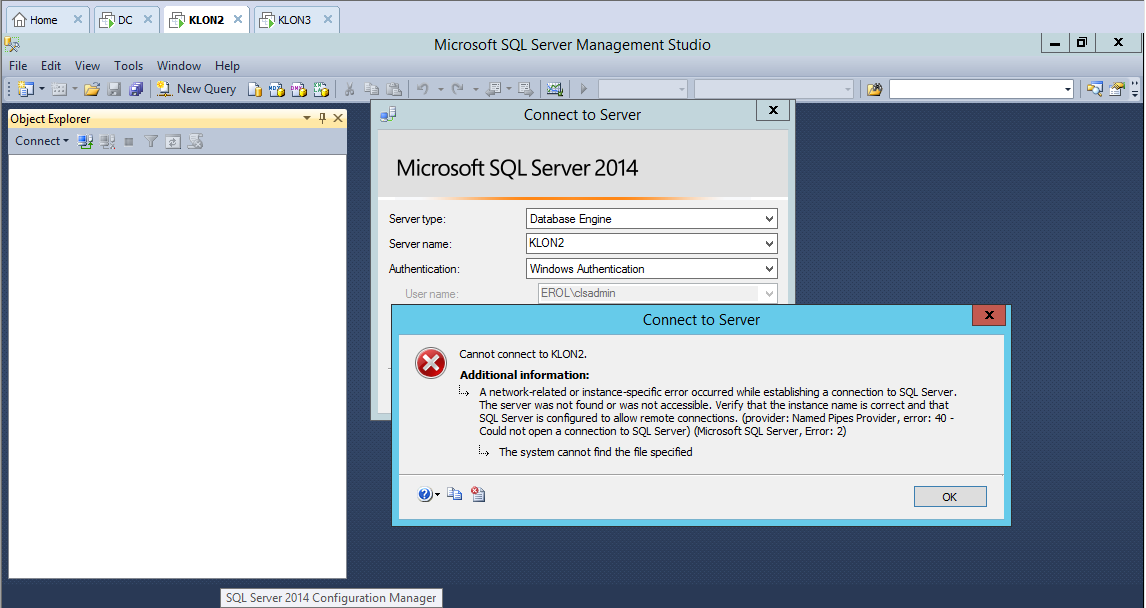Close the Object Explorer panel
This screenshot has height=608, width=1146.
pos(338,118)
